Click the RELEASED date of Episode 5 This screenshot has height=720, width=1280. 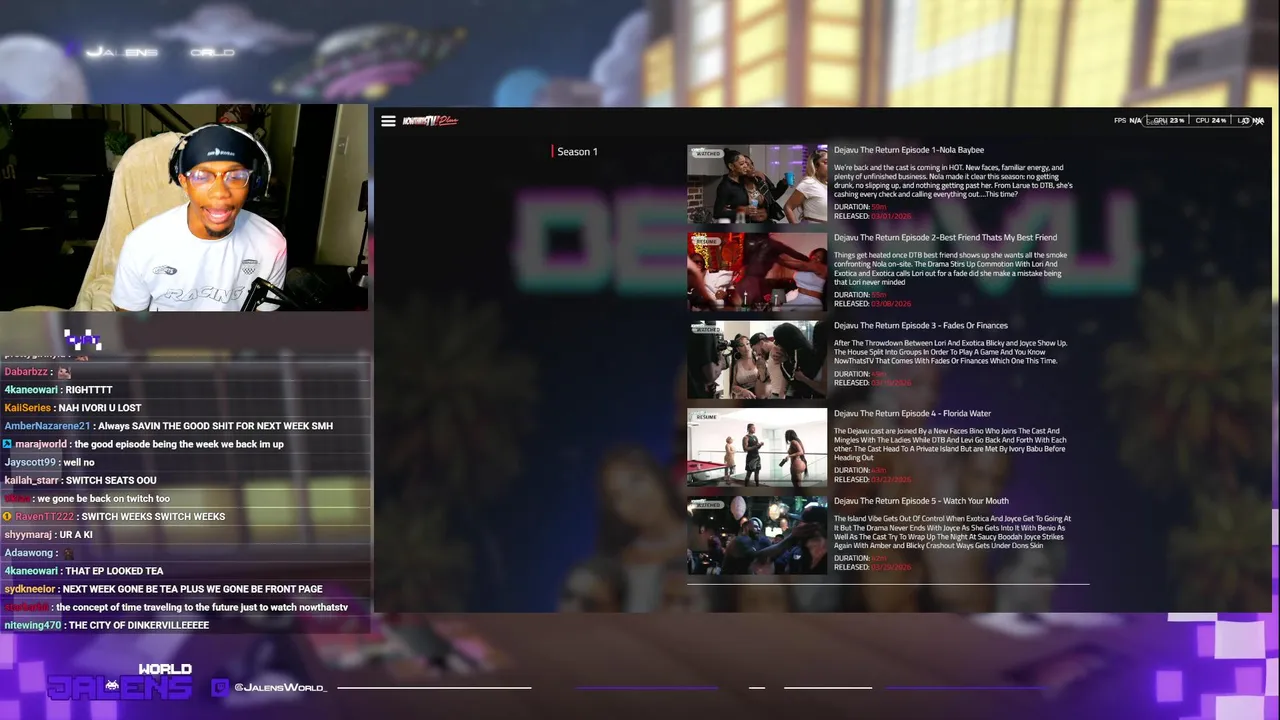click(x=891, y=567)
